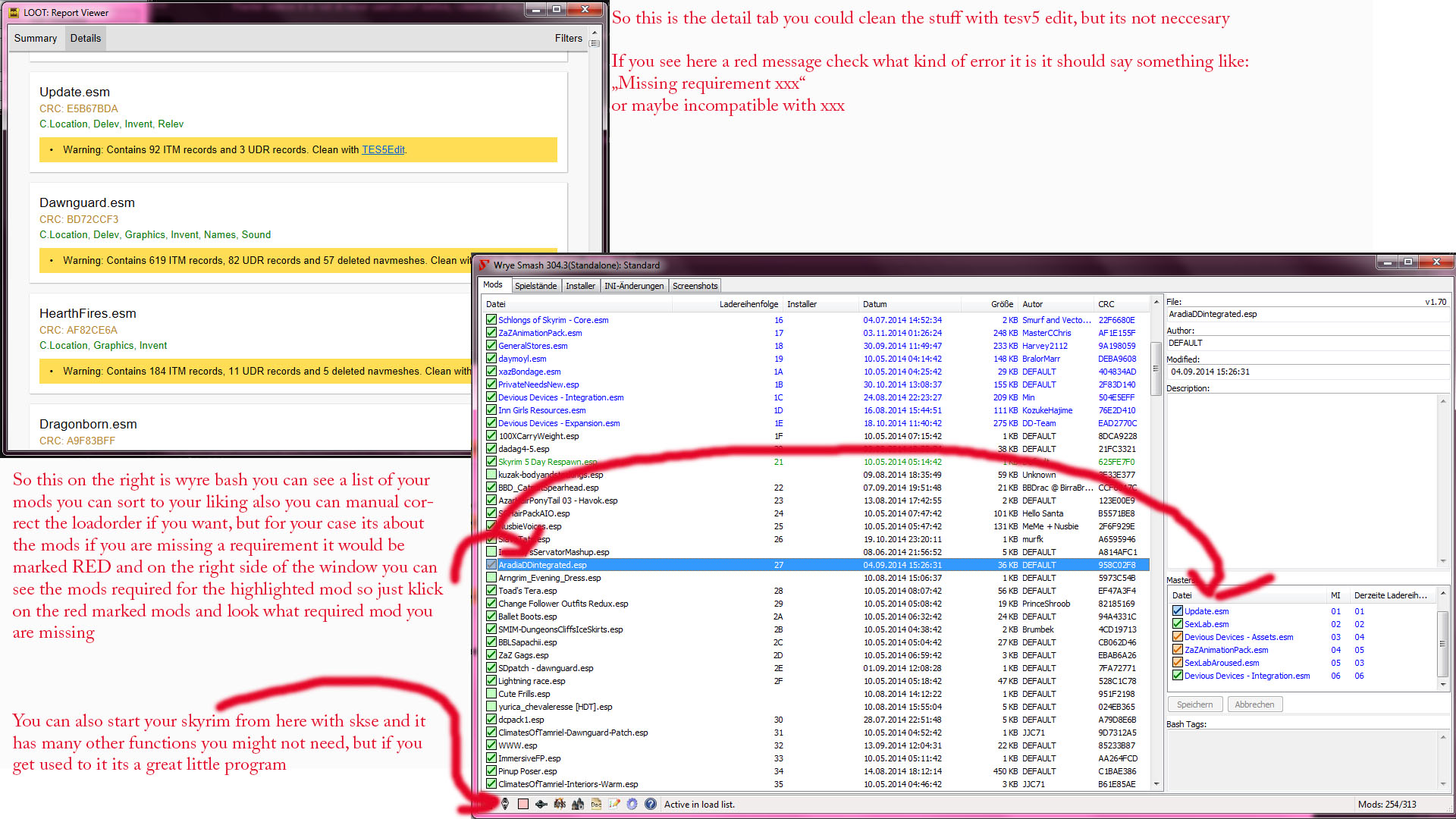Click the mod list vertical scrollbar thumb
Viewport: 1456px width, 819px height.
[x=1156, y=369]
